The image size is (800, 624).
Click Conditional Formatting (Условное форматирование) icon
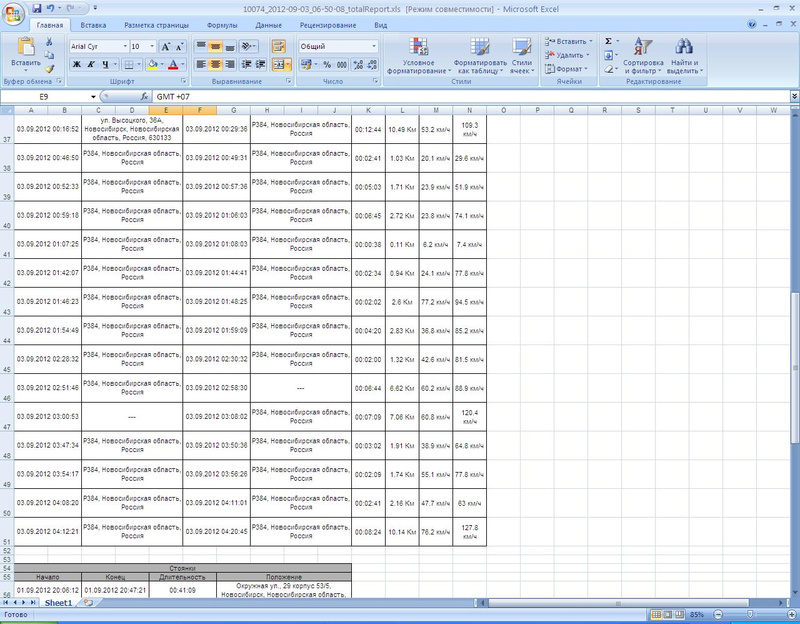[x=417, y=55]
